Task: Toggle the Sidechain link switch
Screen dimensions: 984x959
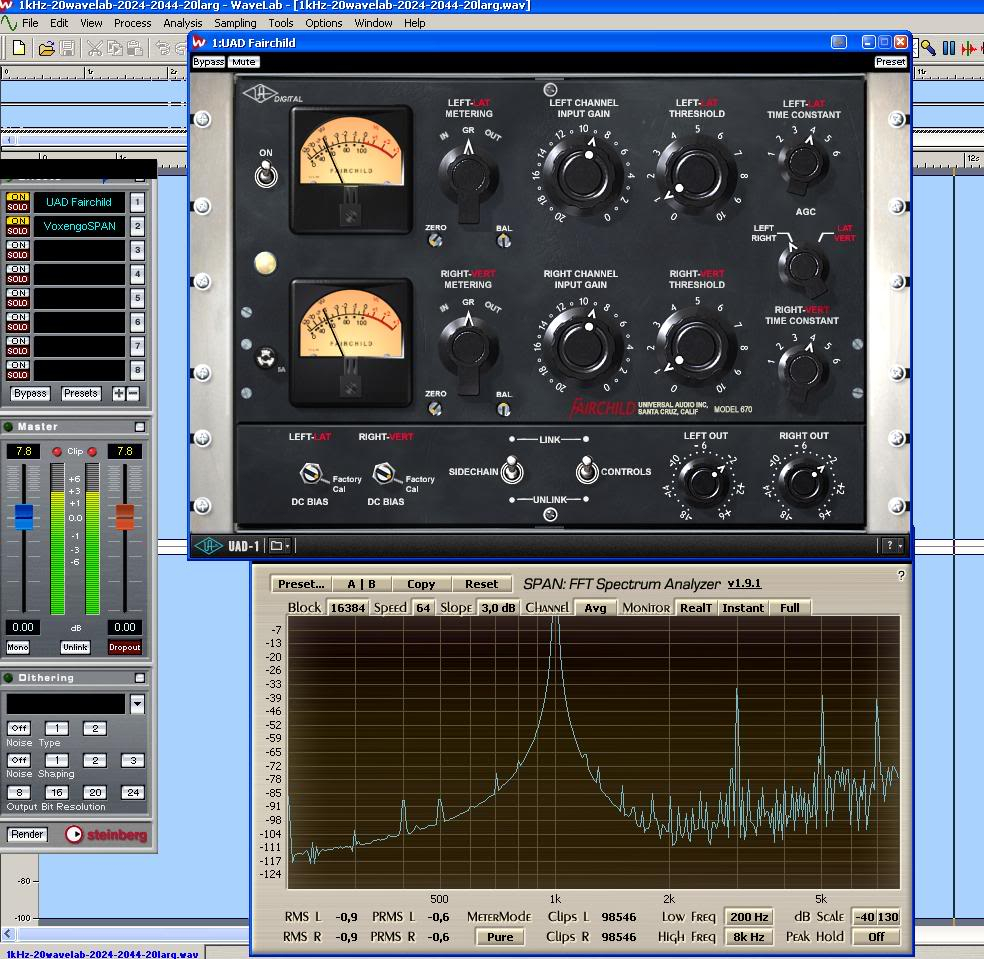Action: (x=511, y=470)
